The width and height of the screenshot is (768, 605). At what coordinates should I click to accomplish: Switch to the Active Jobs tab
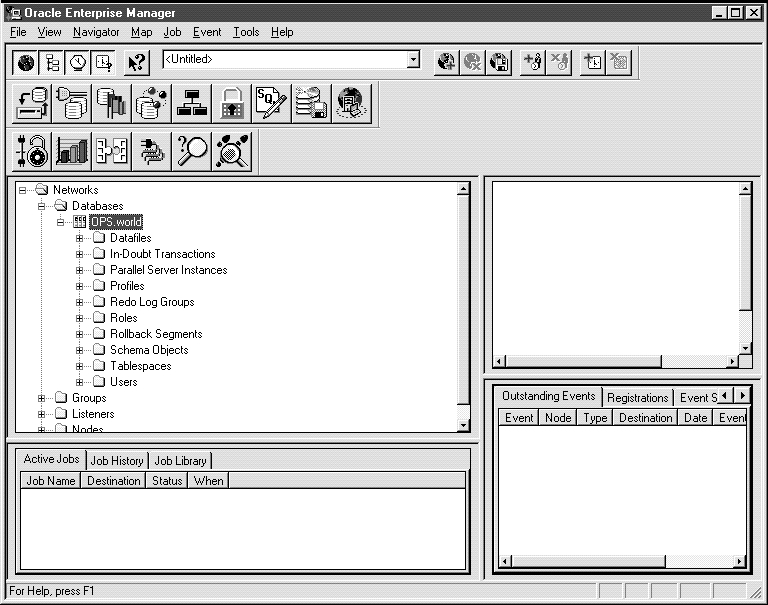coord(51,460)
